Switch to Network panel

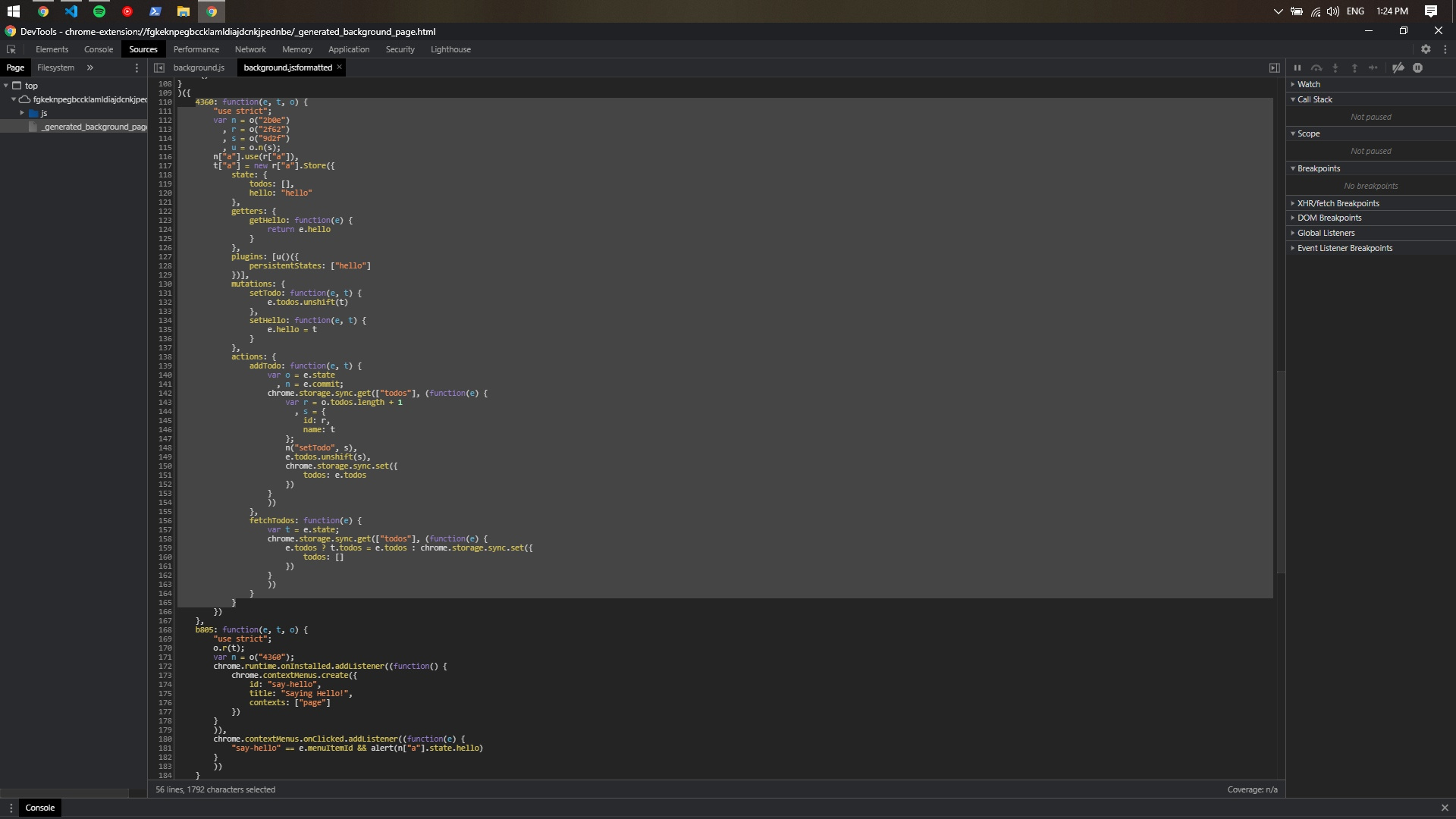(x=250, y=49)
